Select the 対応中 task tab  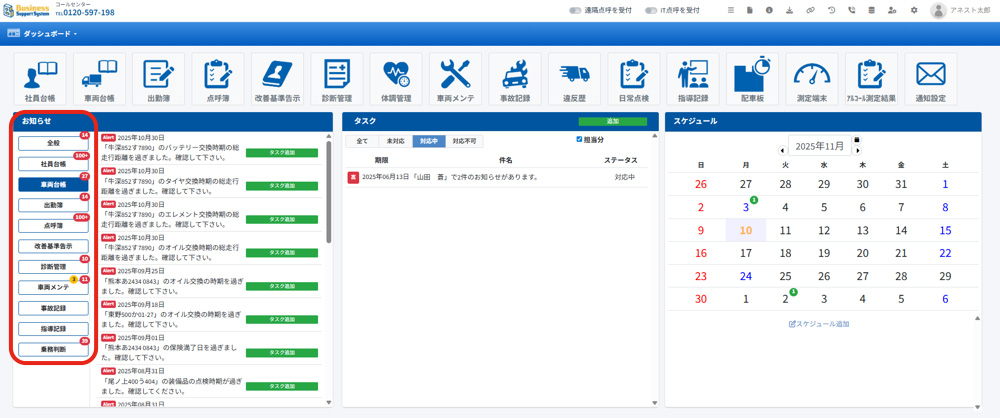pyautogui.click(x=429, y=141)
